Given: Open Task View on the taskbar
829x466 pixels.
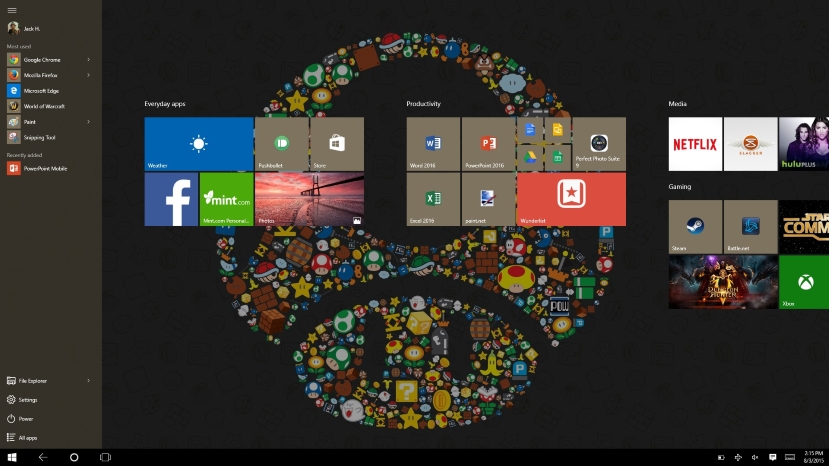Looking at the screenshot, I should coord(105,457).
